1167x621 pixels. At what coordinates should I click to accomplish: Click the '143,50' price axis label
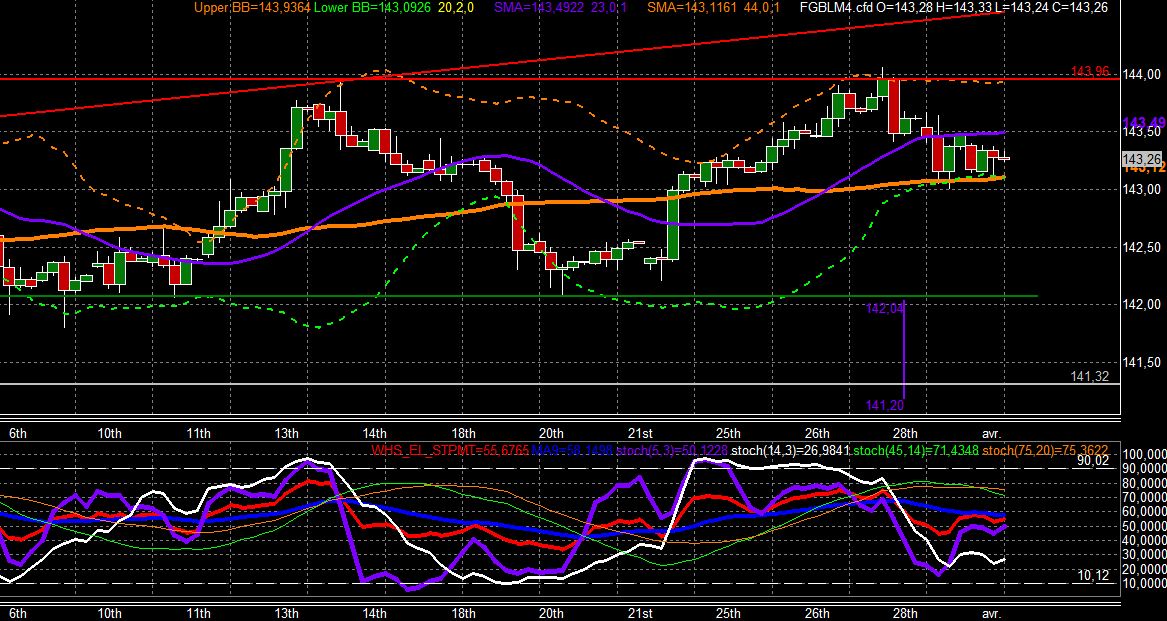point(1143,133)
